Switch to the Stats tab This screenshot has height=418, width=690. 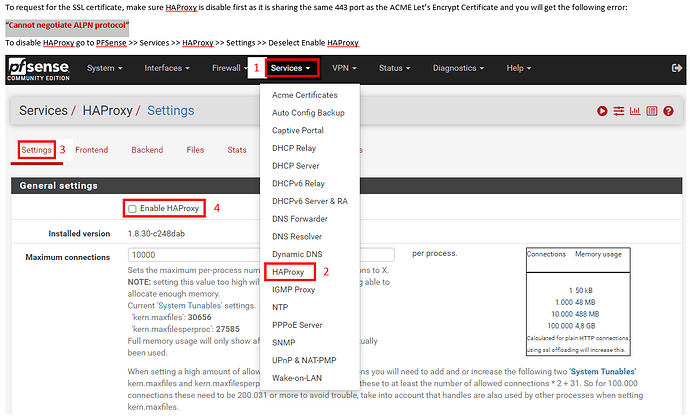[x=237, y=150]
